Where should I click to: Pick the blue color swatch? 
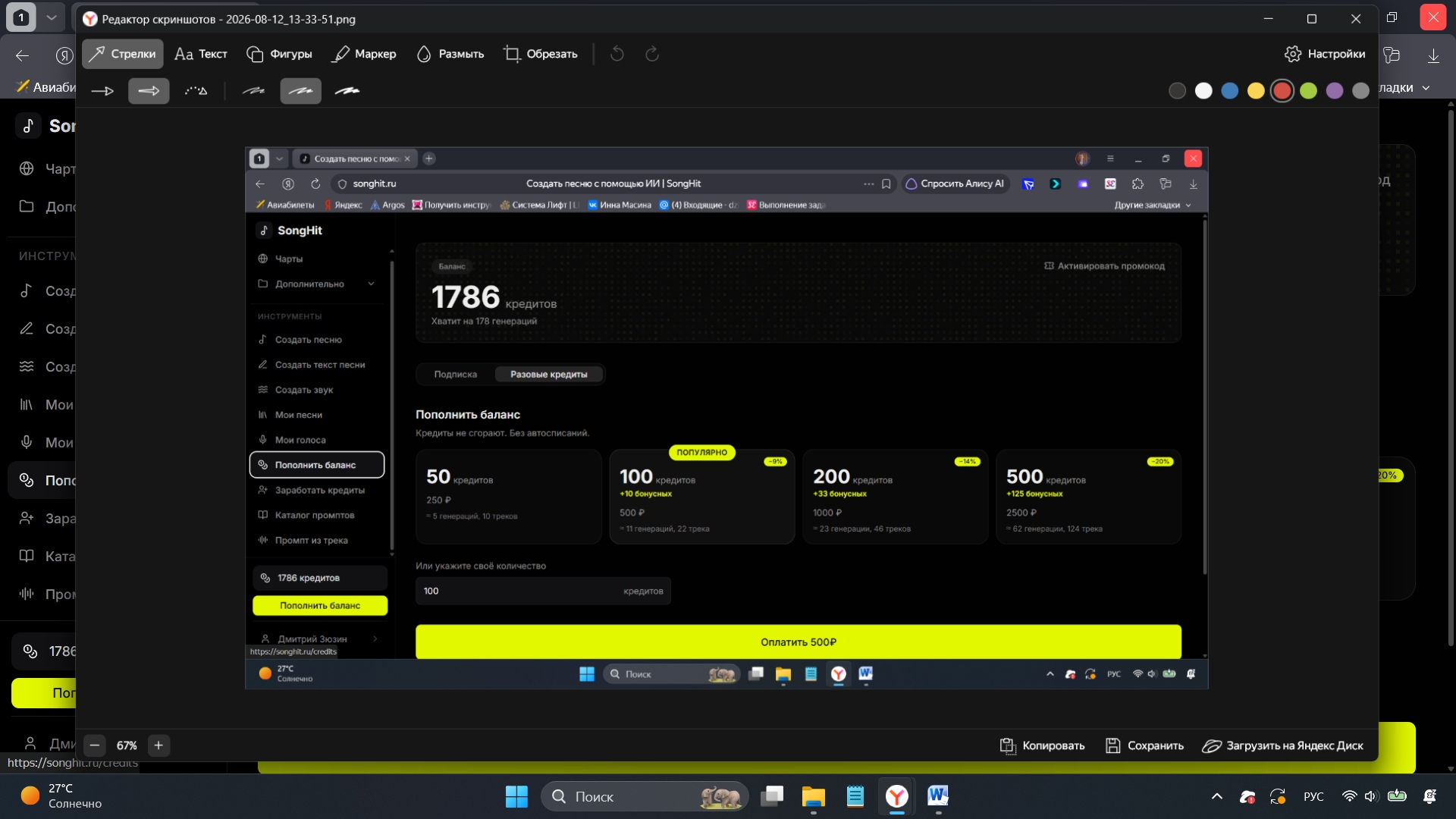tap(1230, 91)
